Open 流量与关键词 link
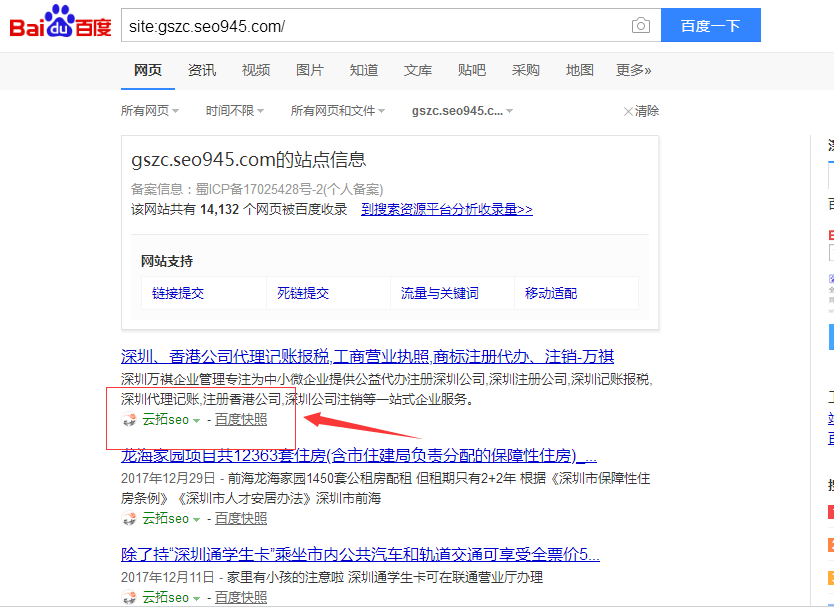This screenshot has width=834, height=607. [x=440, y=293]
